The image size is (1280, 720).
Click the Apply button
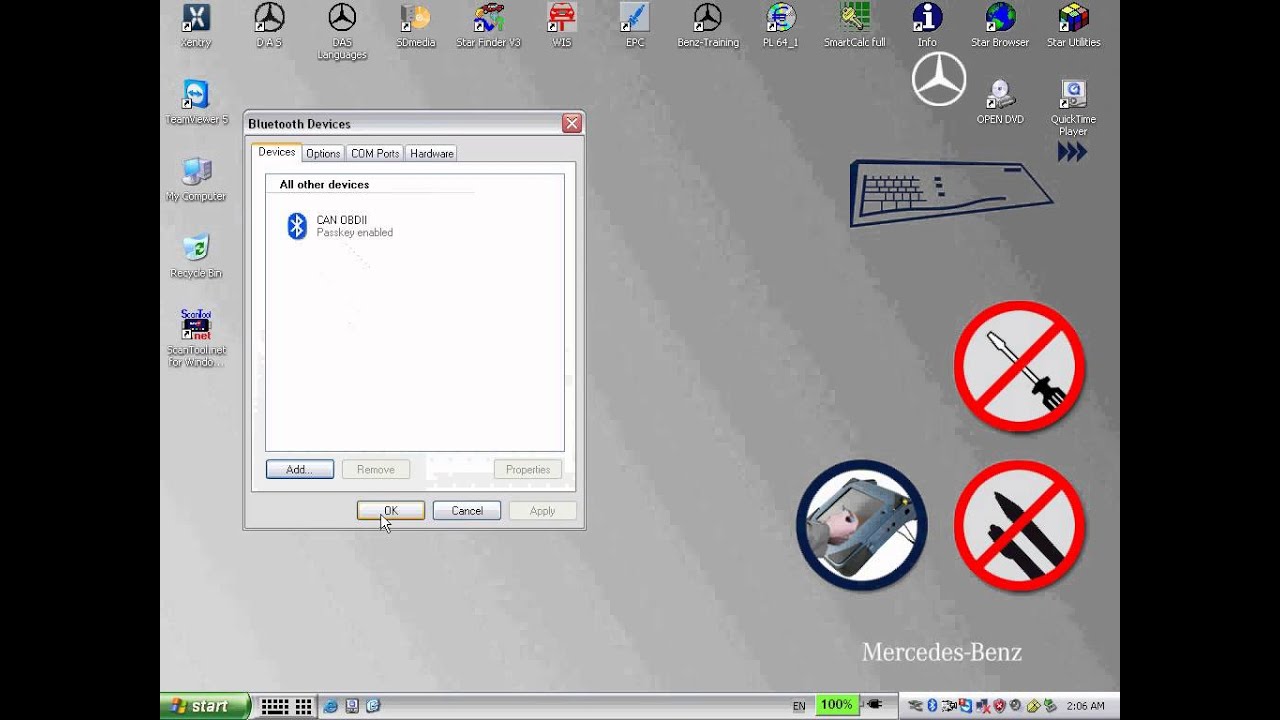(542, 510)
